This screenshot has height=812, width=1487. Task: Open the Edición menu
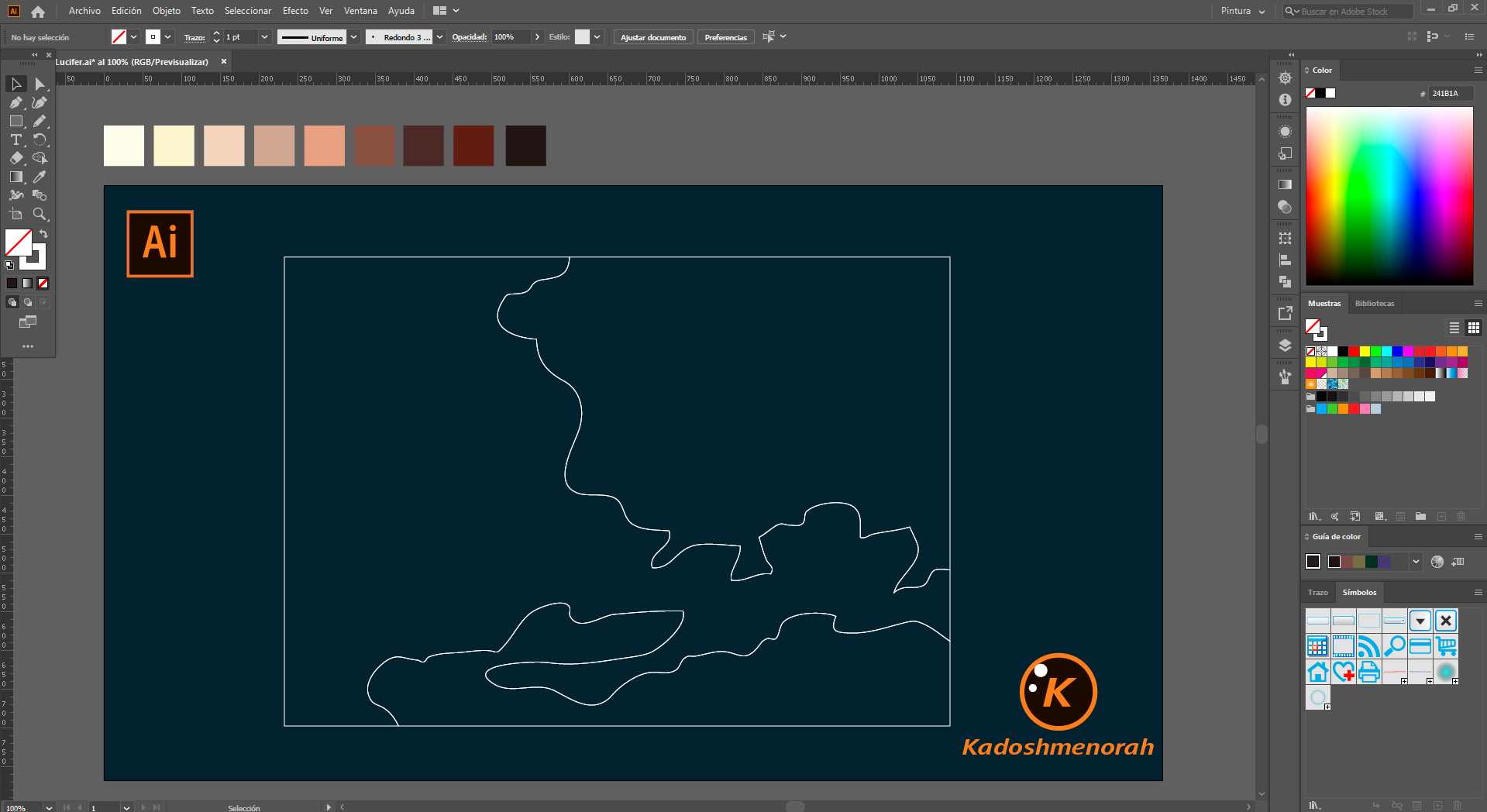coord(126,11)
